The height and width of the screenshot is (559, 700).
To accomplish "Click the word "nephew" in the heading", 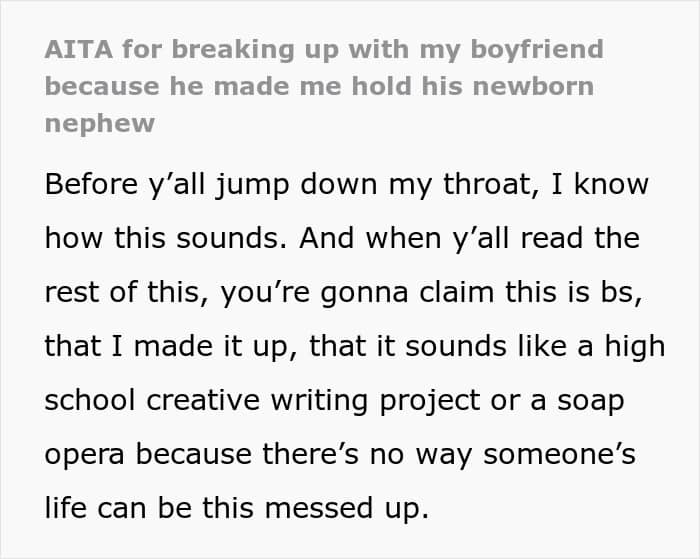I will point(100,124).
